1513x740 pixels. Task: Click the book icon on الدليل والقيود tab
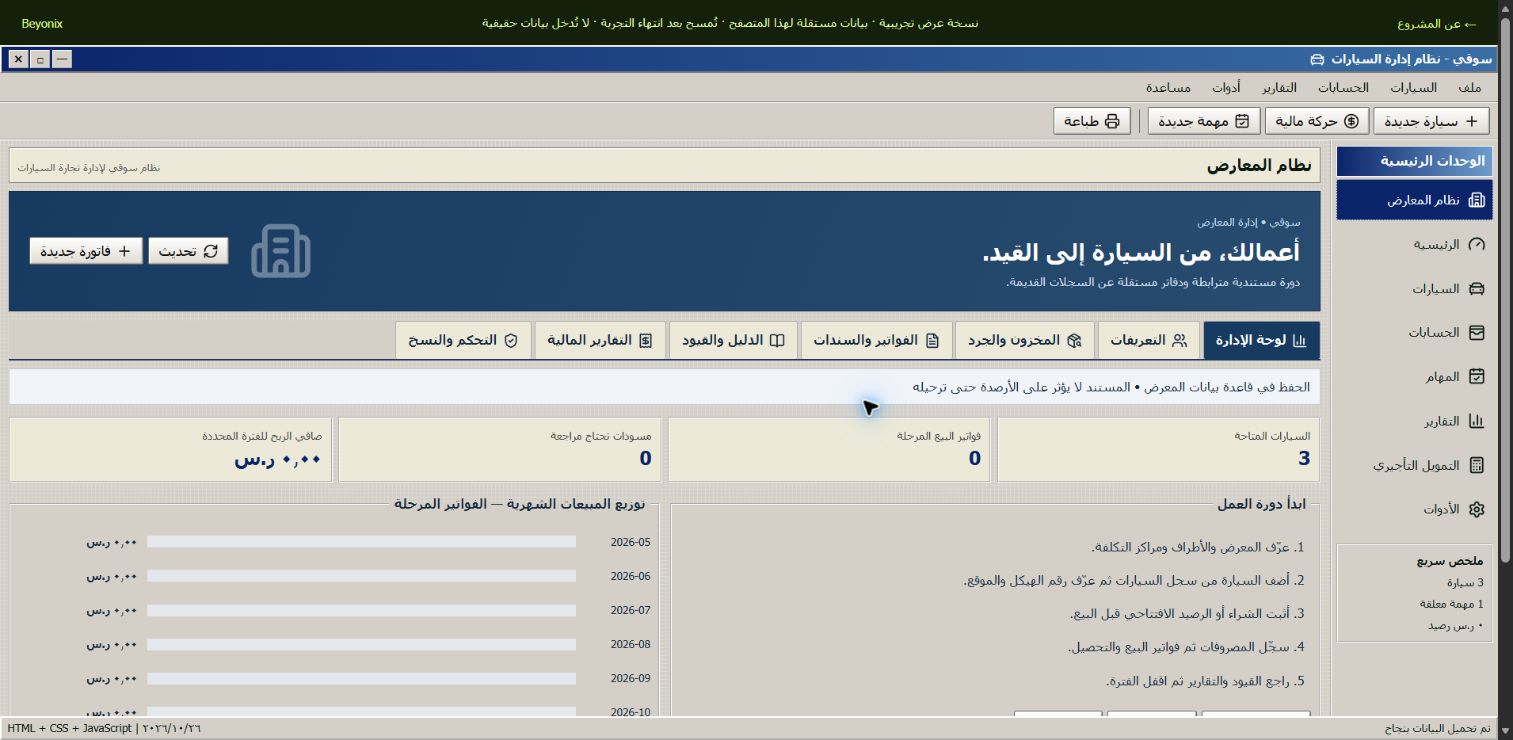click(777, 340)
